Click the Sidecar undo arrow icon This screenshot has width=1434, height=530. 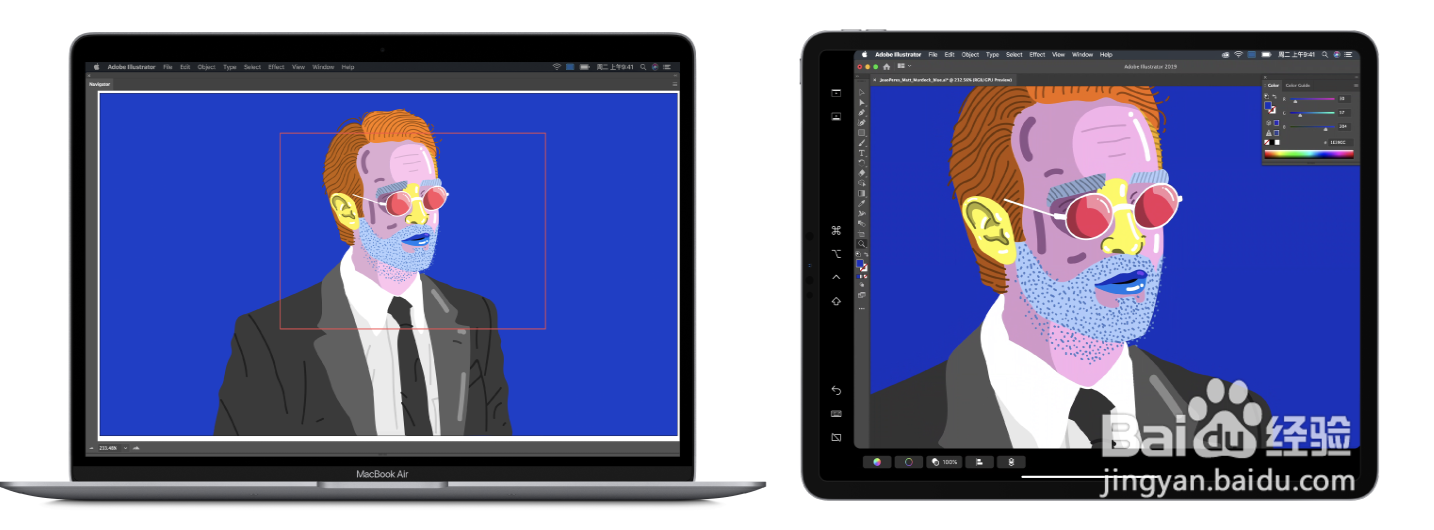click(836, 390)
